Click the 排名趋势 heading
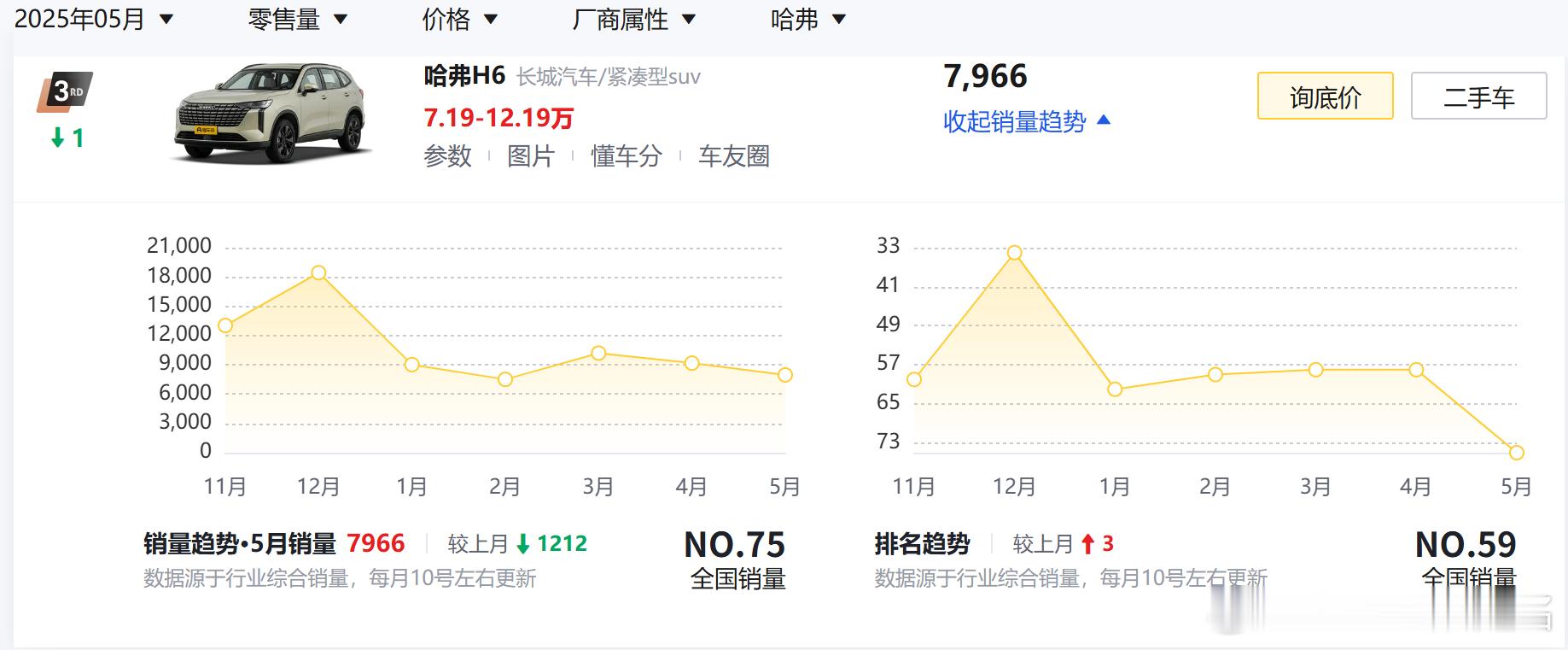1568x650 pixels. pyautogui.click(x=922, y=543)
